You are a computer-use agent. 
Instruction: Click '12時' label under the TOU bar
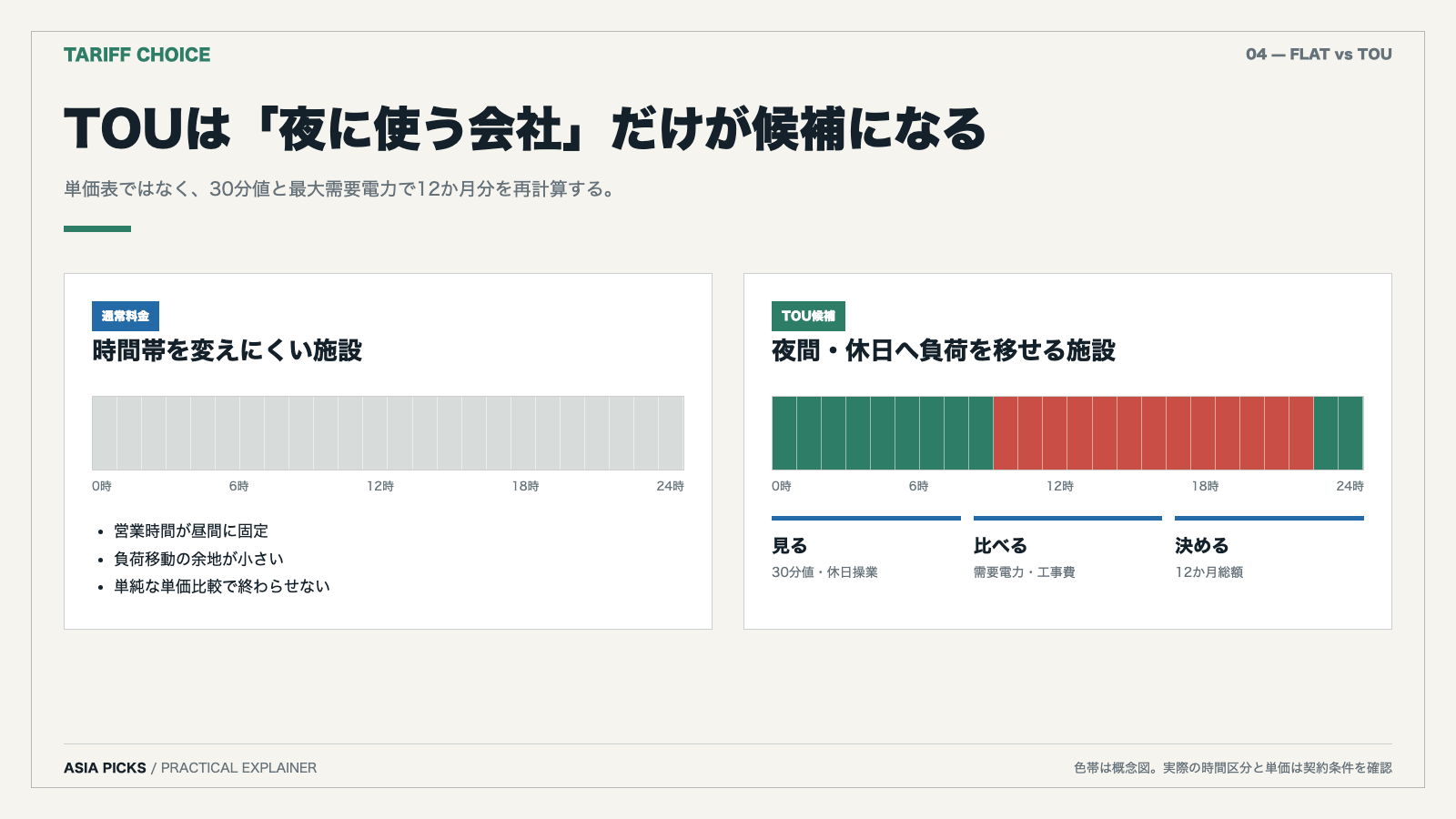1060,486
